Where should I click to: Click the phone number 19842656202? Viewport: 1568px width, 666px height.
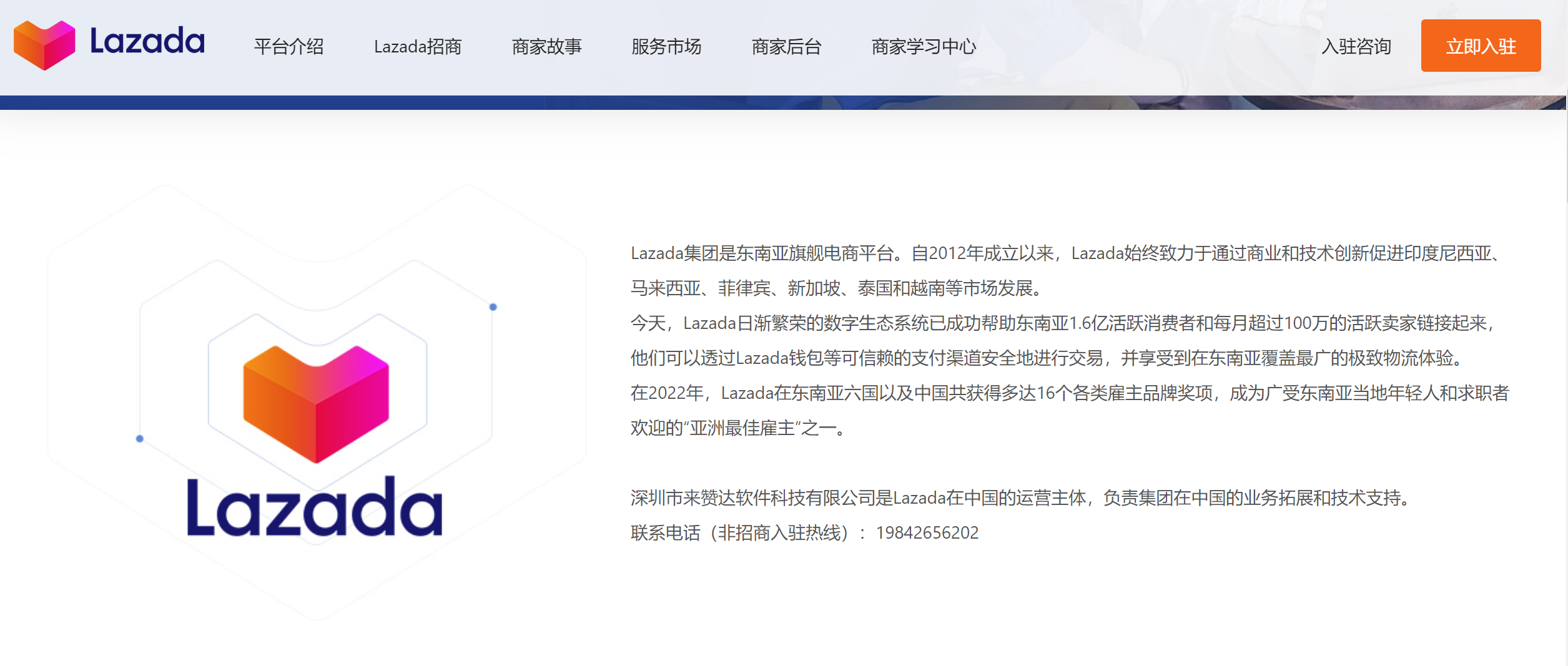pos(927,532)
